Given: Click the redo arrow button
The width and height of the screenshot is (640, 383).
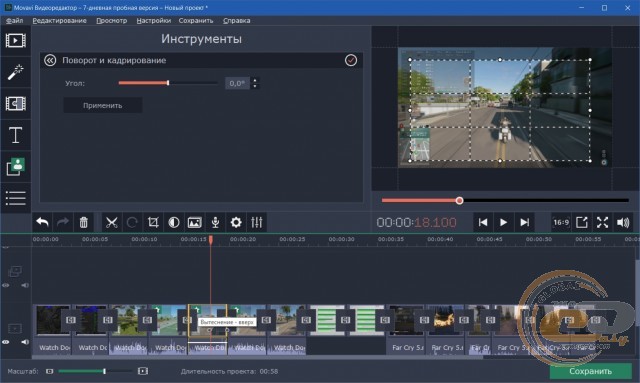Looking at the screenshot, I should (x=63, y=223).
